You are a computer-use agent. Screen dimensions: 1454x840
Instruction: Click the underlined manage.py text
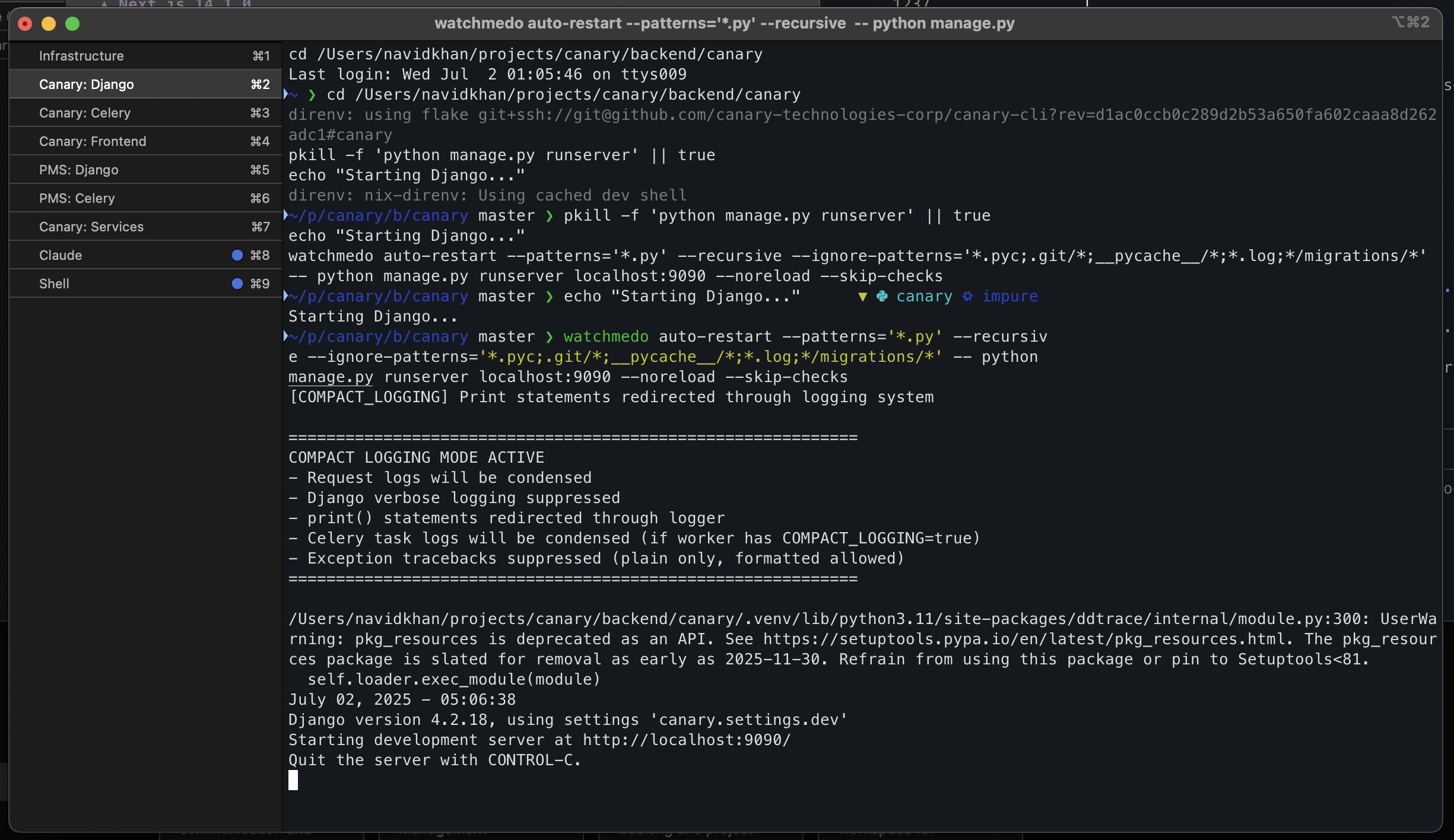pos(330,377)
